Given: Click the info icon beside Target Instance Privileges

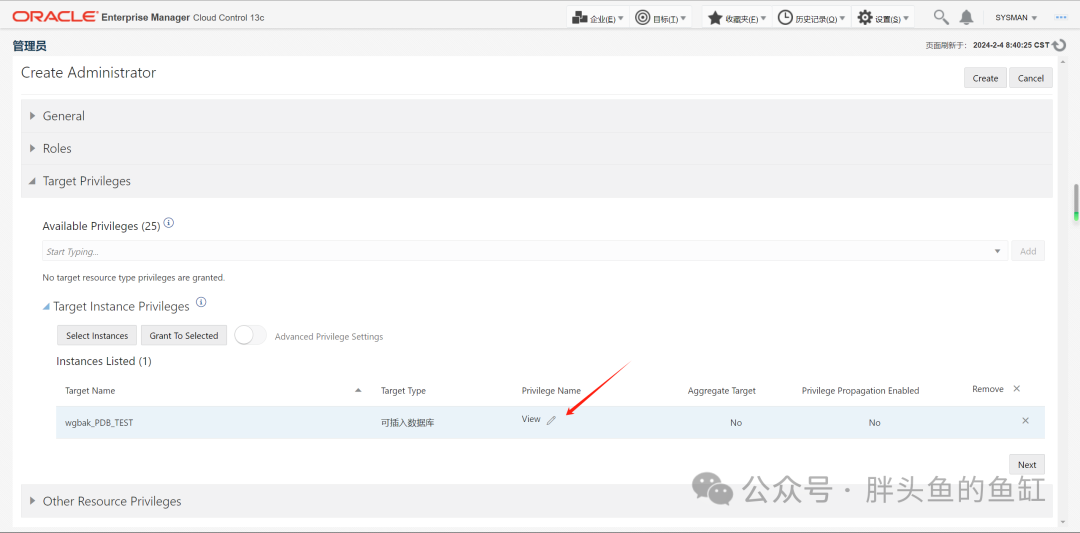Looking at the screenshot, I should 201,302.
